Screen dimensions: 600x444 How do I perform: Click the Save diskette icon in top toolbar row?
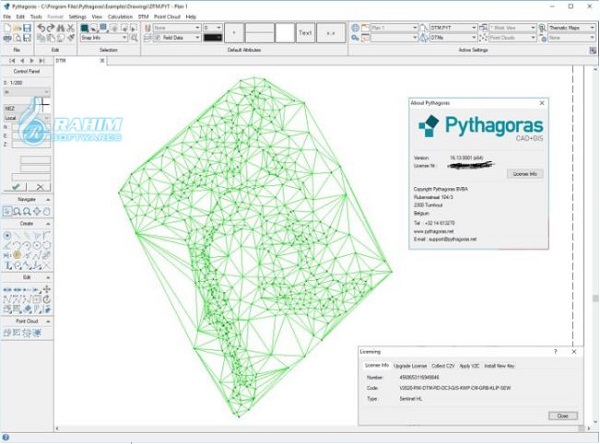[27, 28]
